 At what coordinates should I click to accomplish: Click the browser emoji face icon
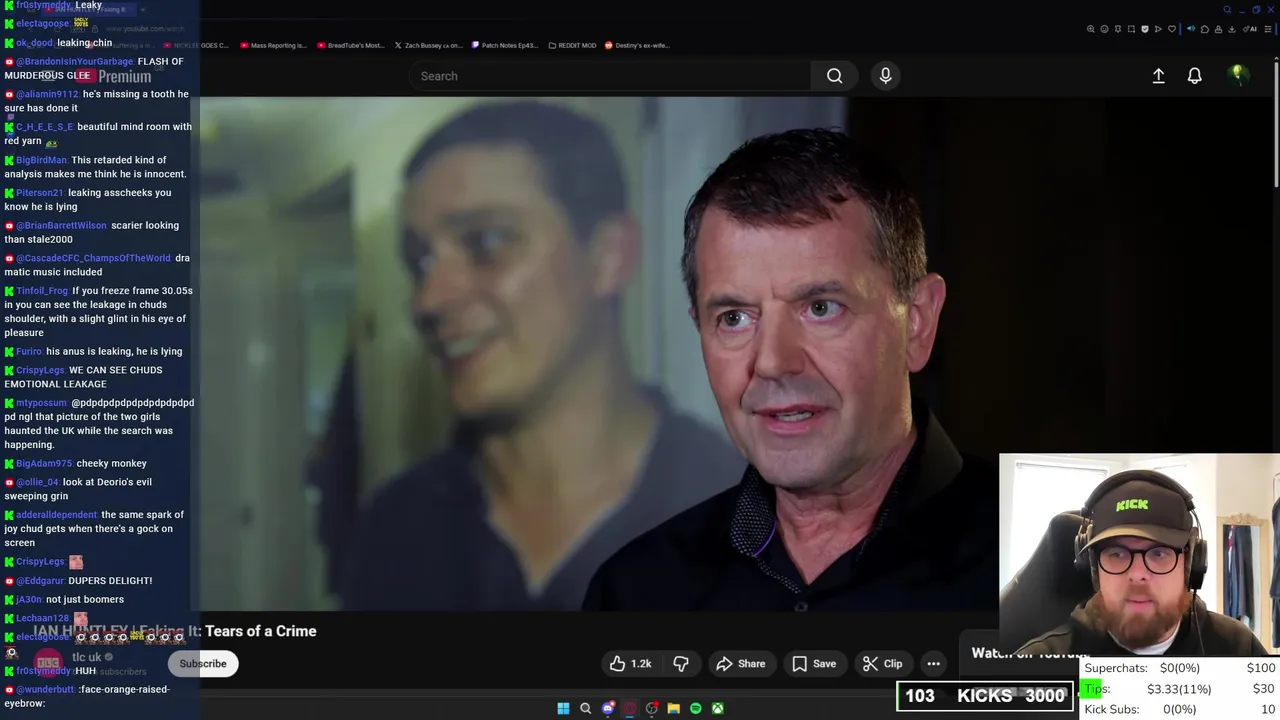point(1104,29)
